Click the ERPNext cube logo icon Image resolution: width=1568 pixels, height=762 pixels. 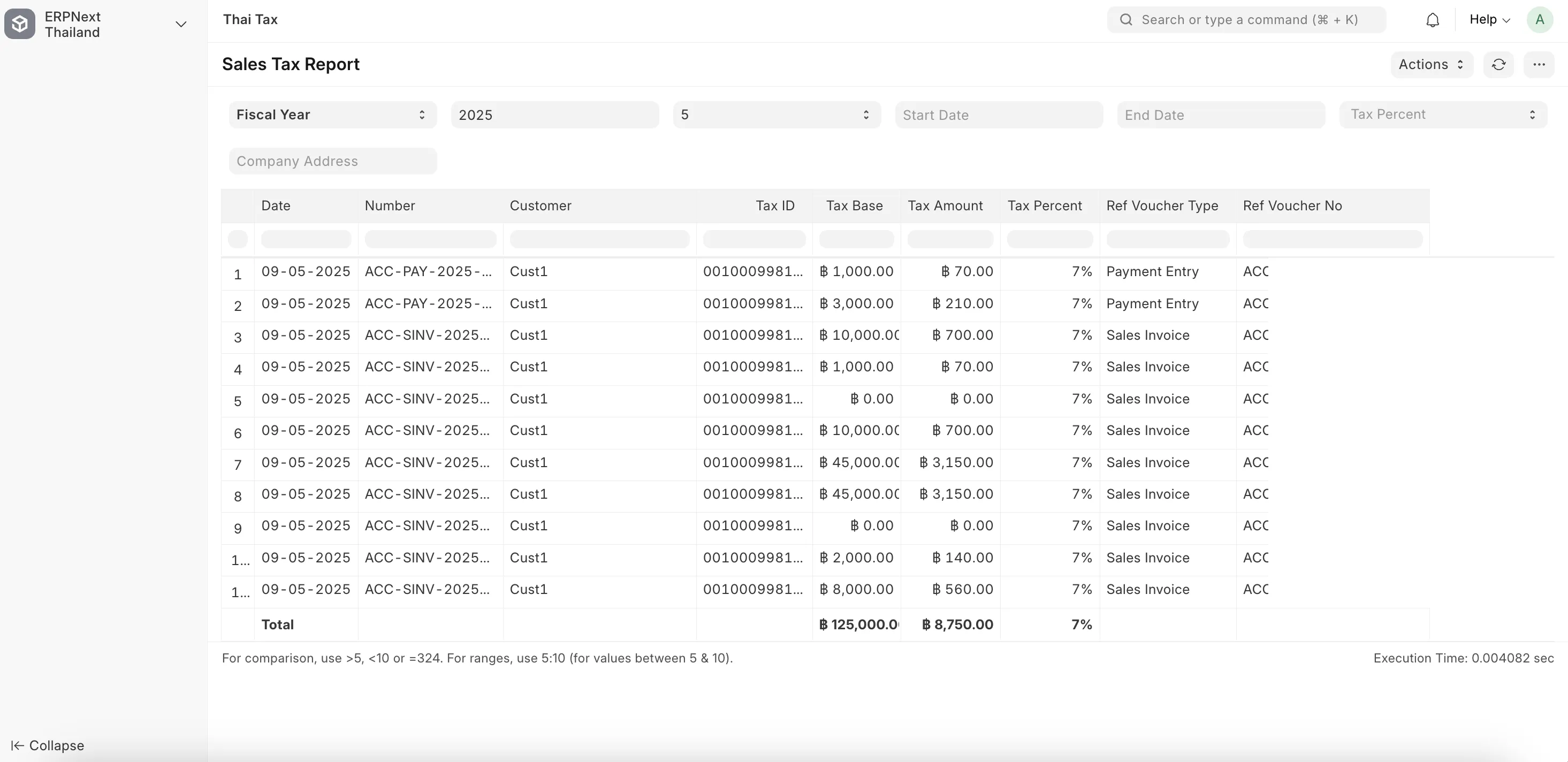(19, 24)
